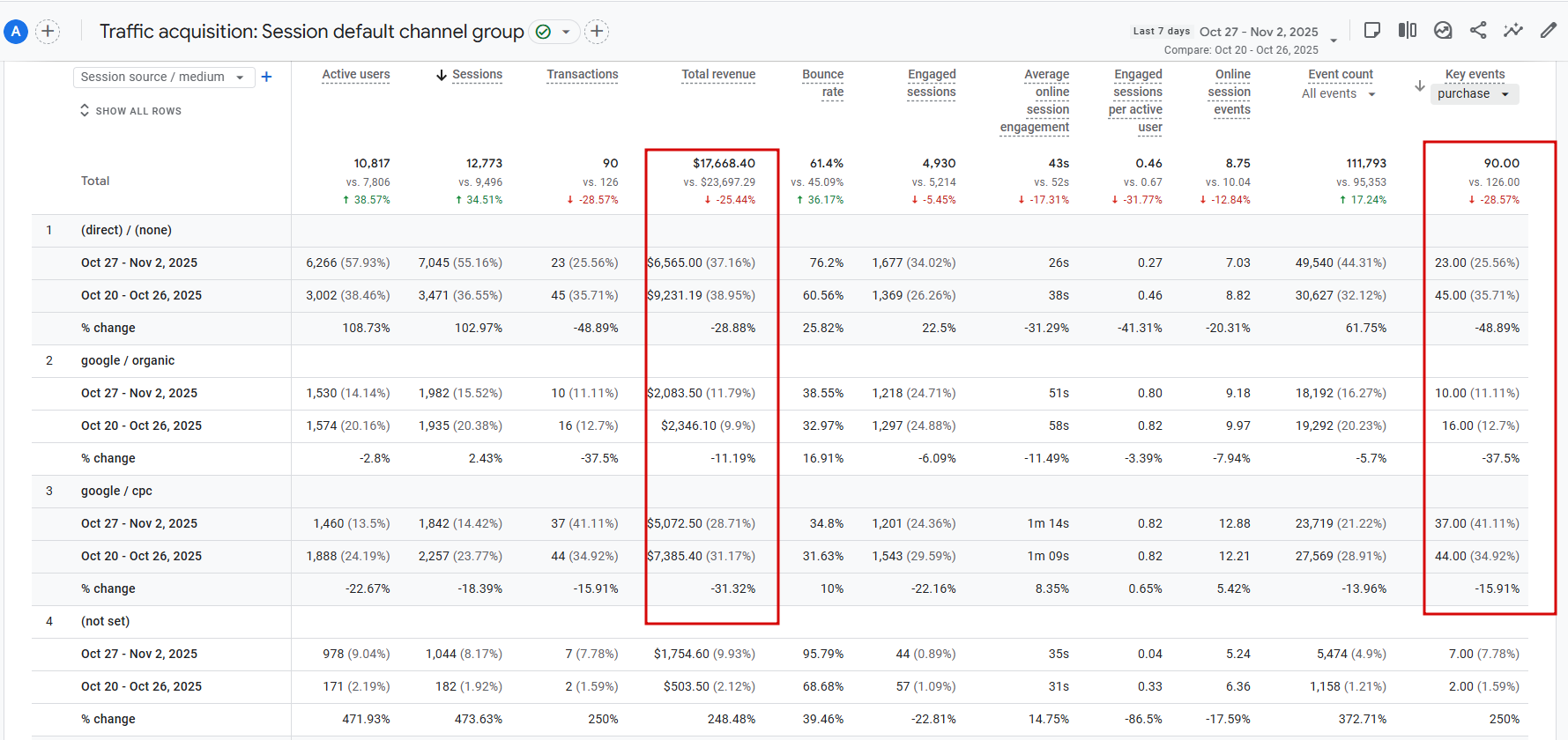The width and height of the screenshot is (1568, 740).
Task: Click direct active users cell '6,266 (57.93%)'
Action: tap(348, 263)
